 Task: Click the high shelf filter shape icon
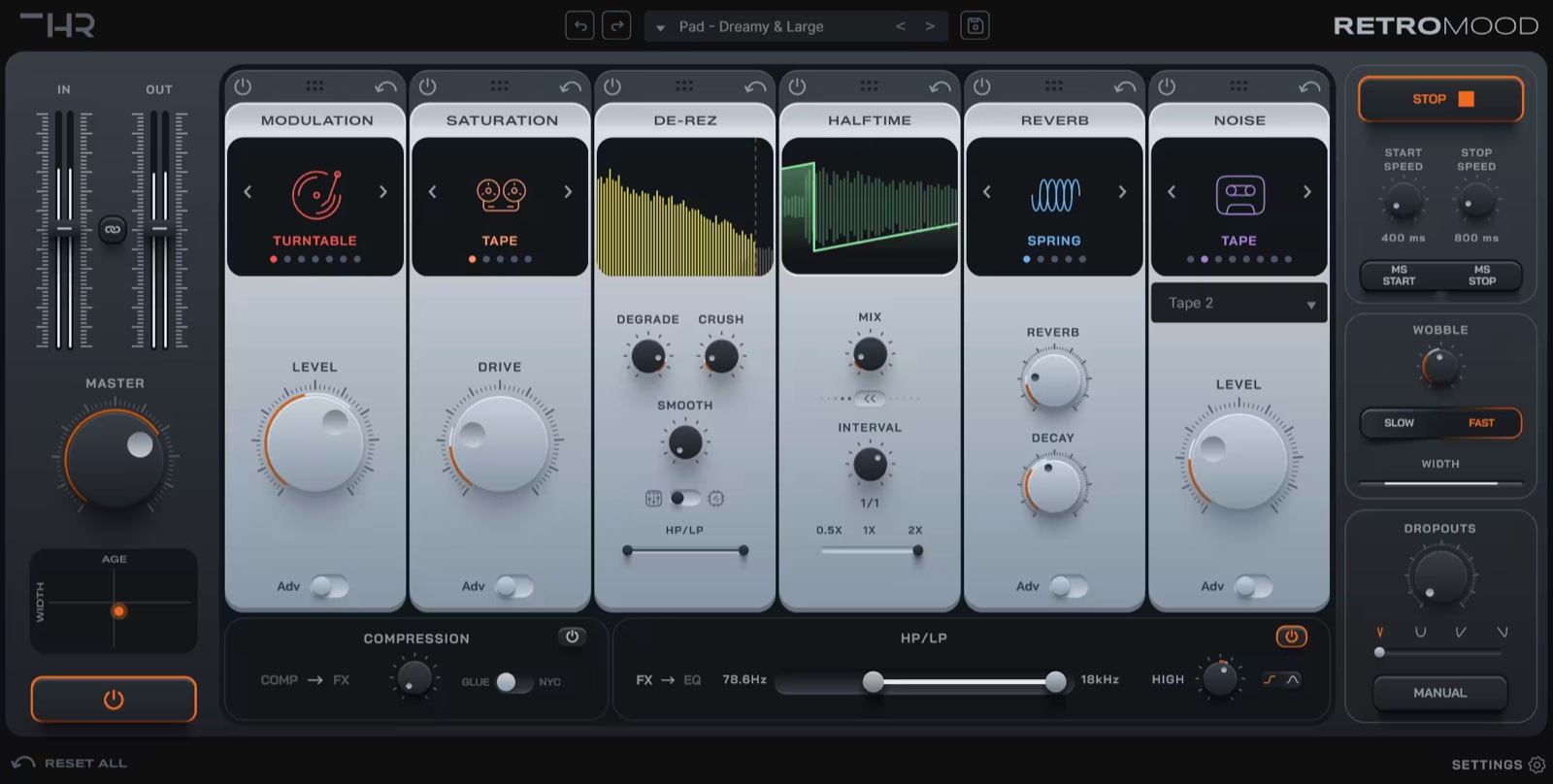coord(1270,679)
